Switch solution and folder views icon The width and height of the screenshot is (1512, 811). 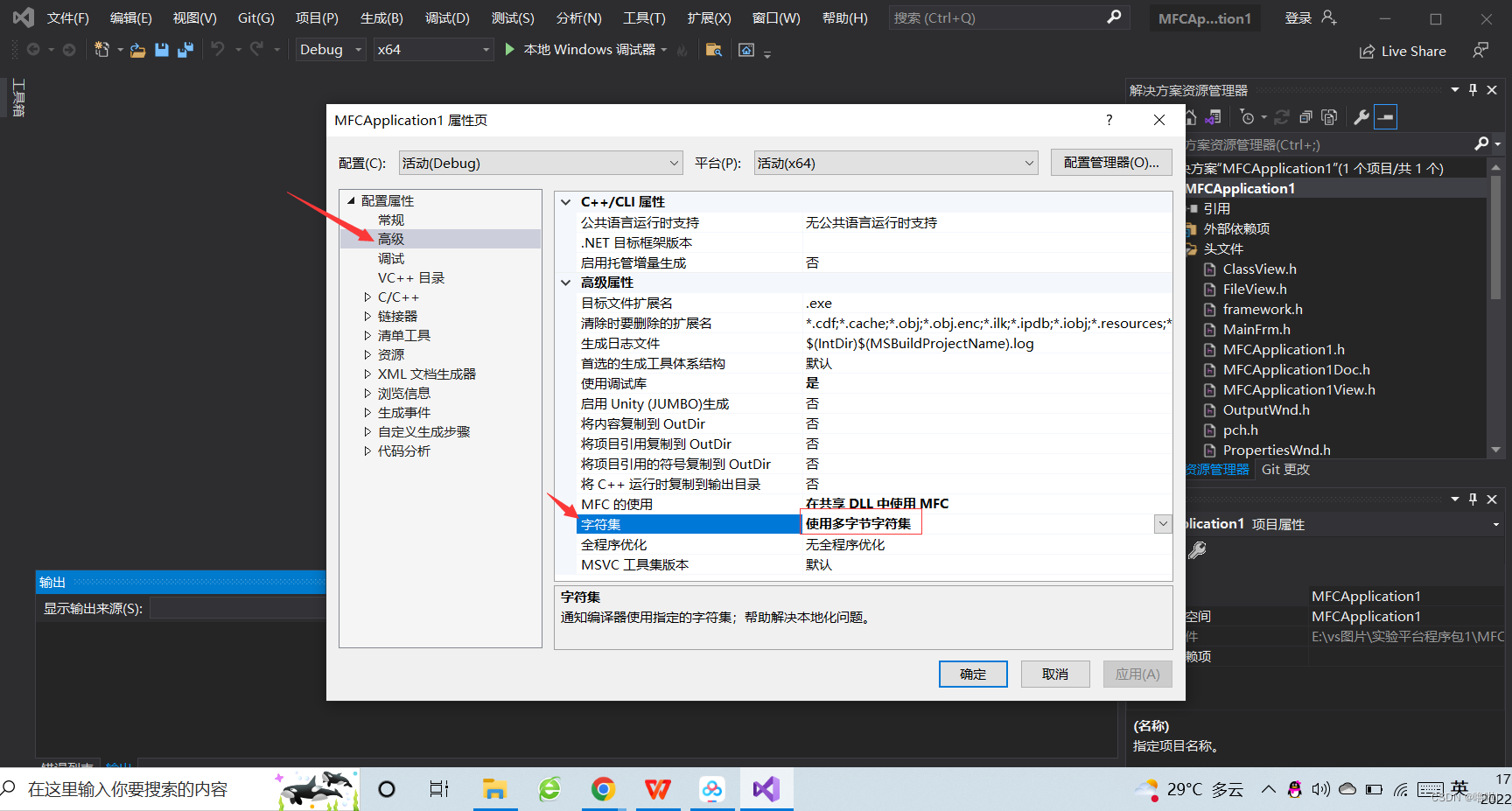coord(1213,116)
